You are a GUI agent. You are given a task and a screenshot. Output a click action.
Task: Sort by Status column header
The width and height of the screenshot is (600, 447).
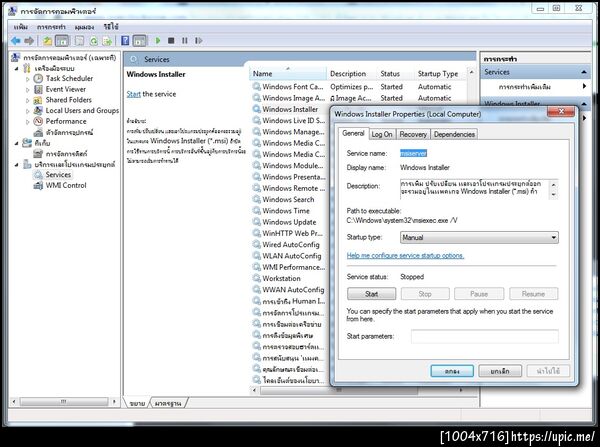point(395,73)
